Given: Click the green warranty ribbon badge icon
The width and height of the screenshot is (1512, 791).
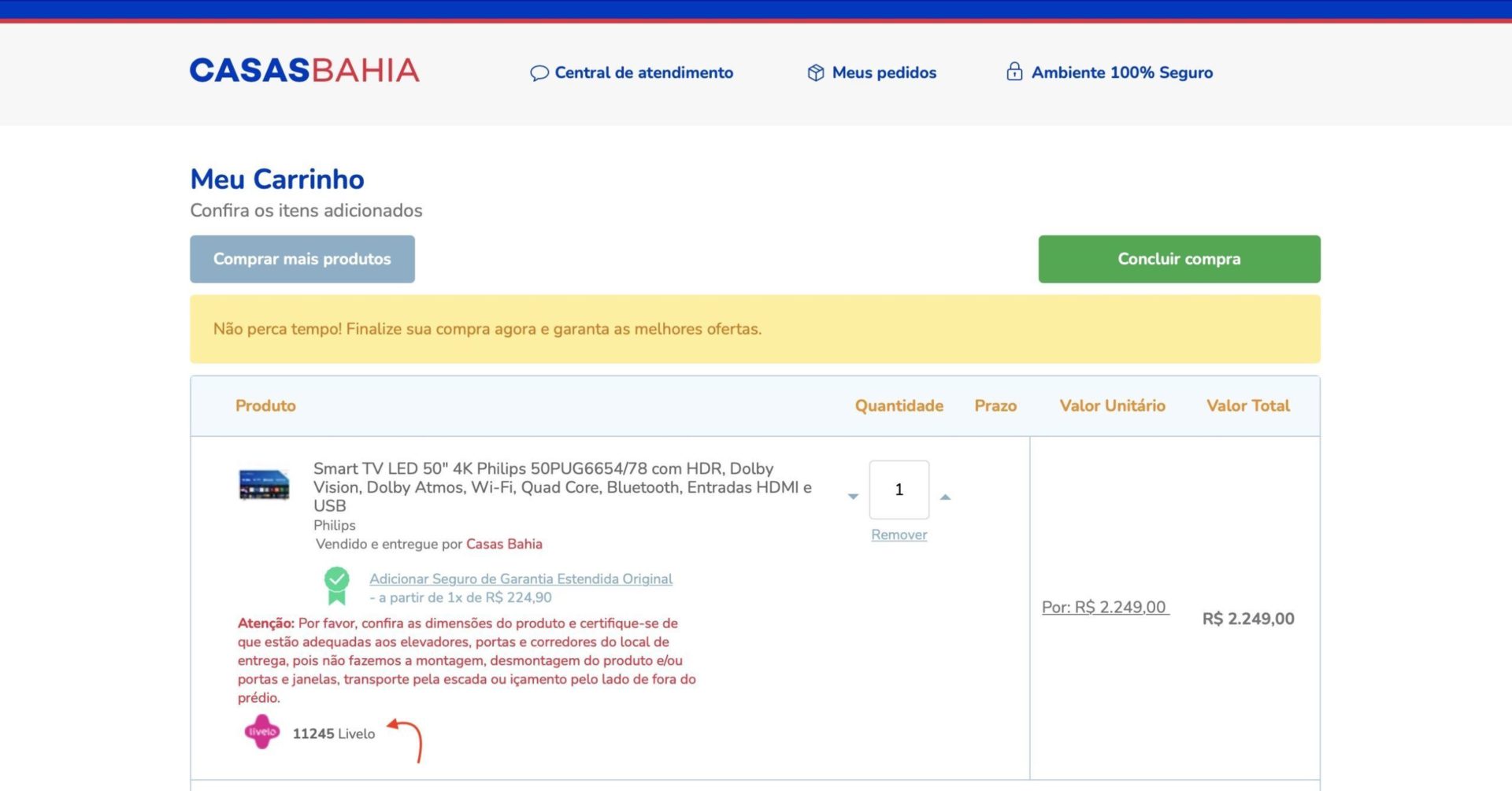Looking at the screenshot, I should click(x=337, y=586).
